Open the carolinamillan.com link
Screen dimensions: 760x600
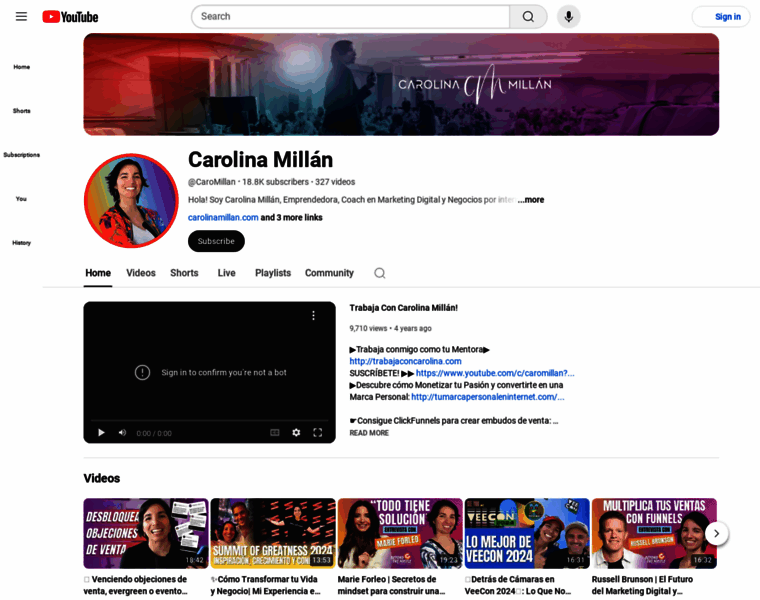pos(223,218)
